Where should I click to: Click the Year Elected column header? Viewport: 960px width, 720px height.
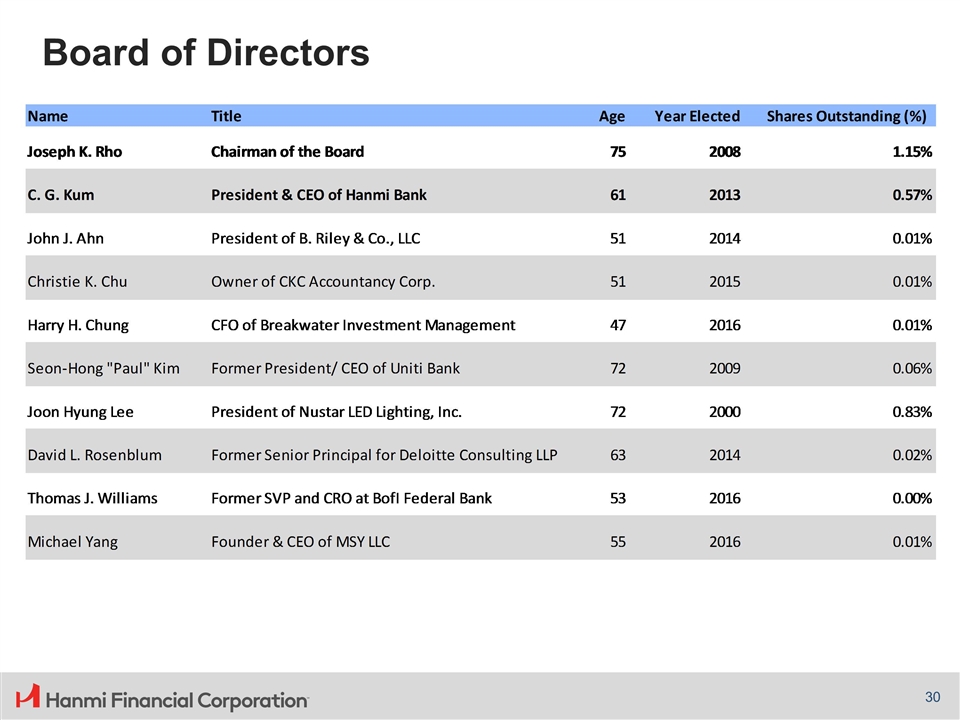[x=697, y=116]
